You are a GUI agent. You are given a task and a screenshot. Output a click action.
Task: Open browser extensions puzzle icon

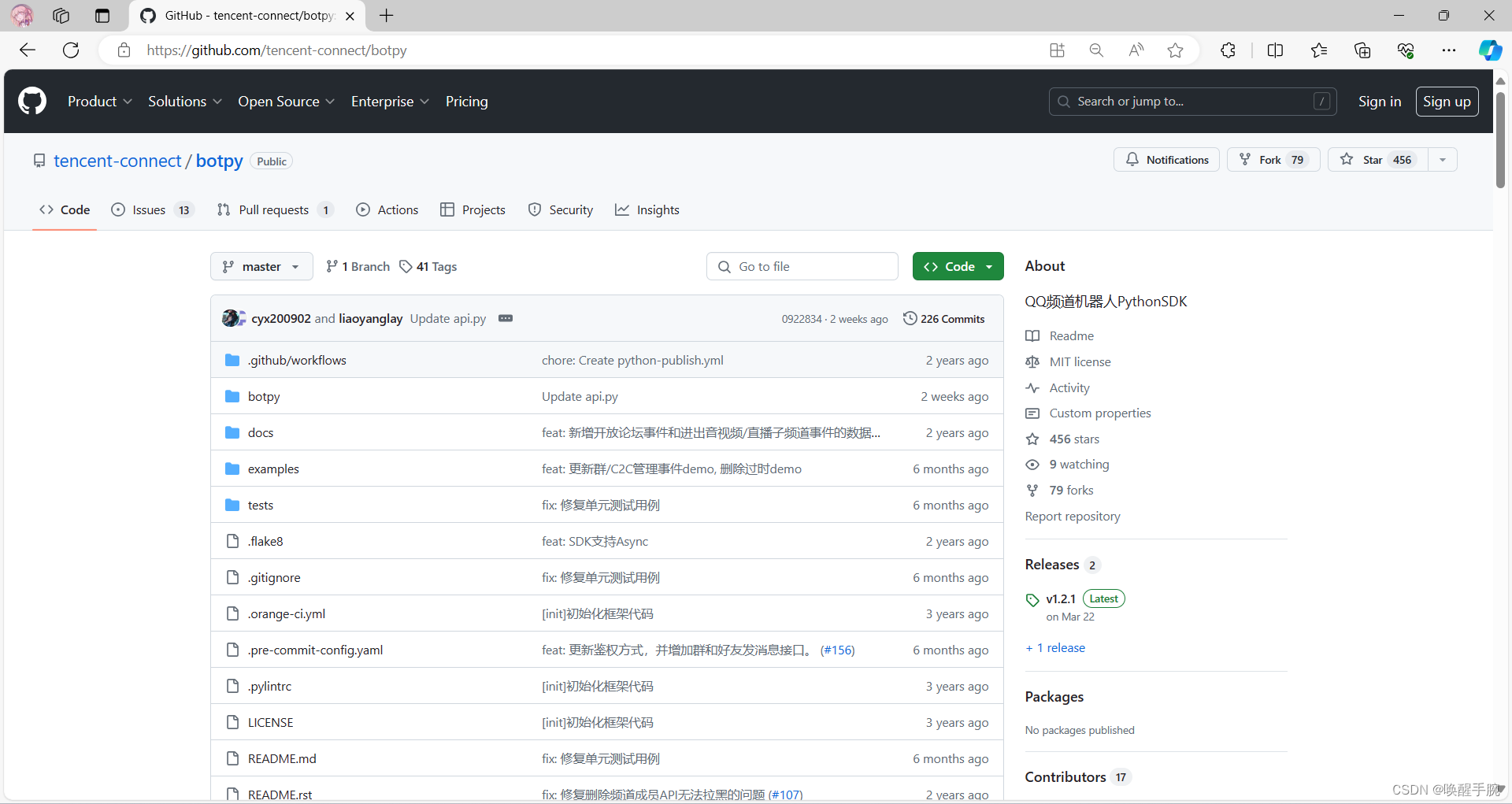(x=1228, y=50)
